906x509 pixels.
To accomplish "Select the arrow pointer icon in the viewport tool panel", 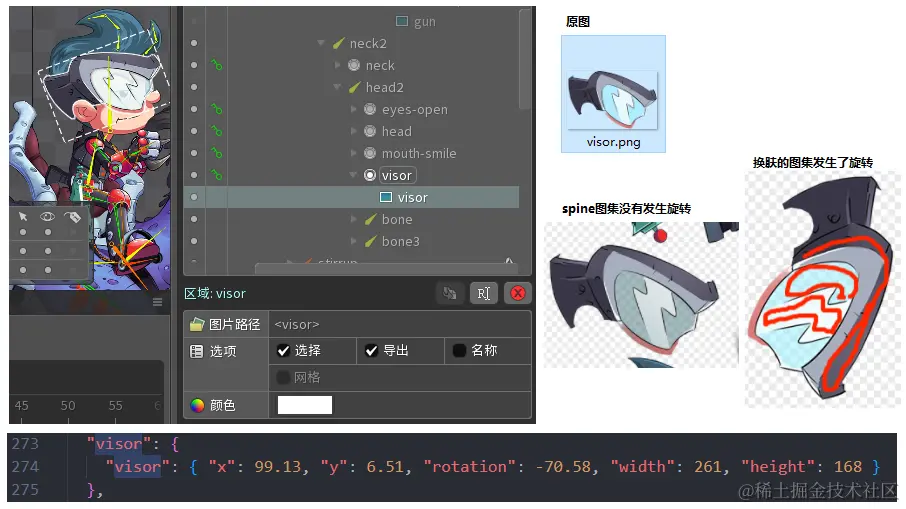I will click(x=23, y=217).
